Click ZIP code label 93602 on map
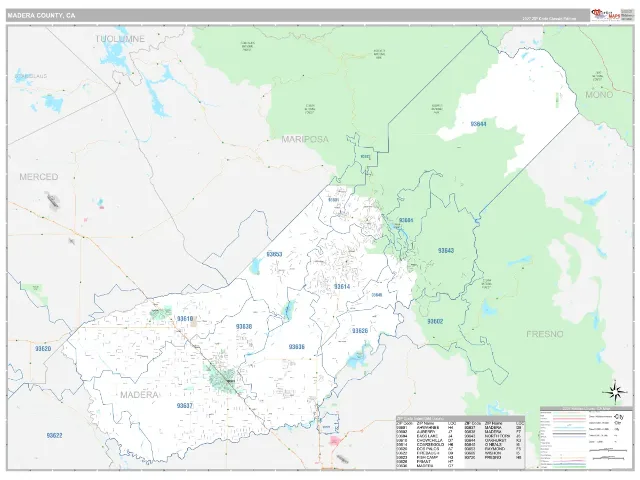 pos(435,321)
